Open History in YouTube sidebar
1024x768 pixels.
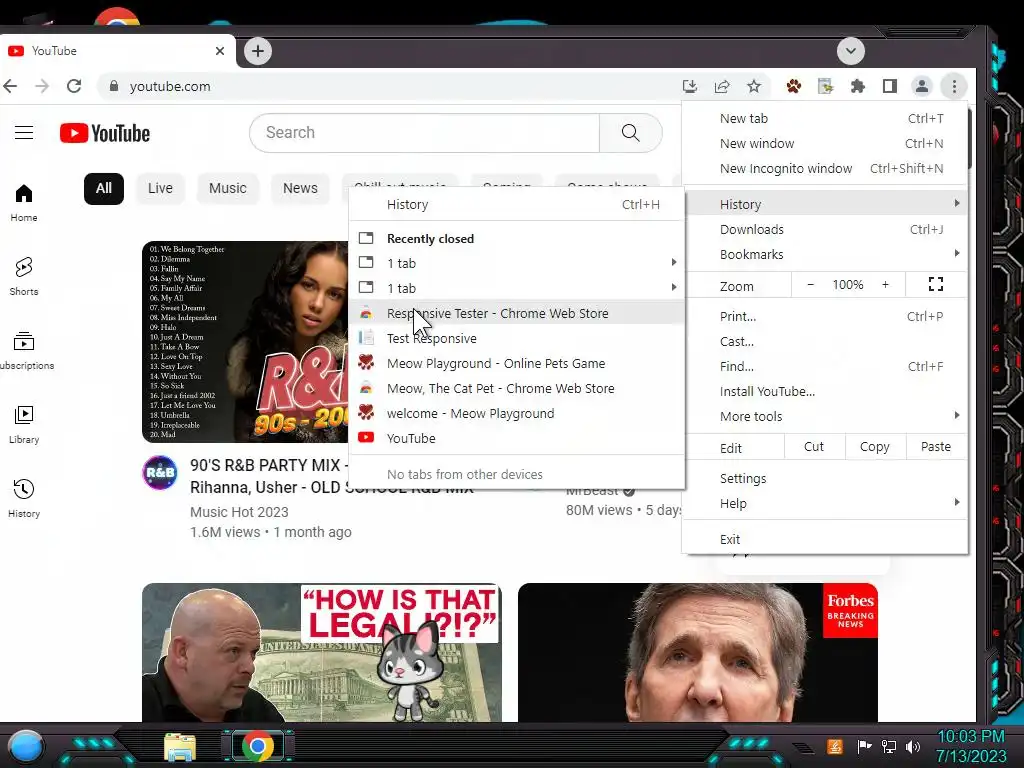pos(24,498)
